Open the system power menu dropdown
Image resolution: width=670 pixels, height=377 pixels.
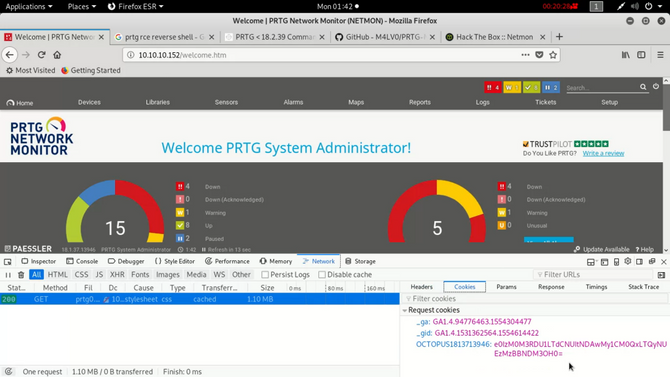(x=653, y=6)
